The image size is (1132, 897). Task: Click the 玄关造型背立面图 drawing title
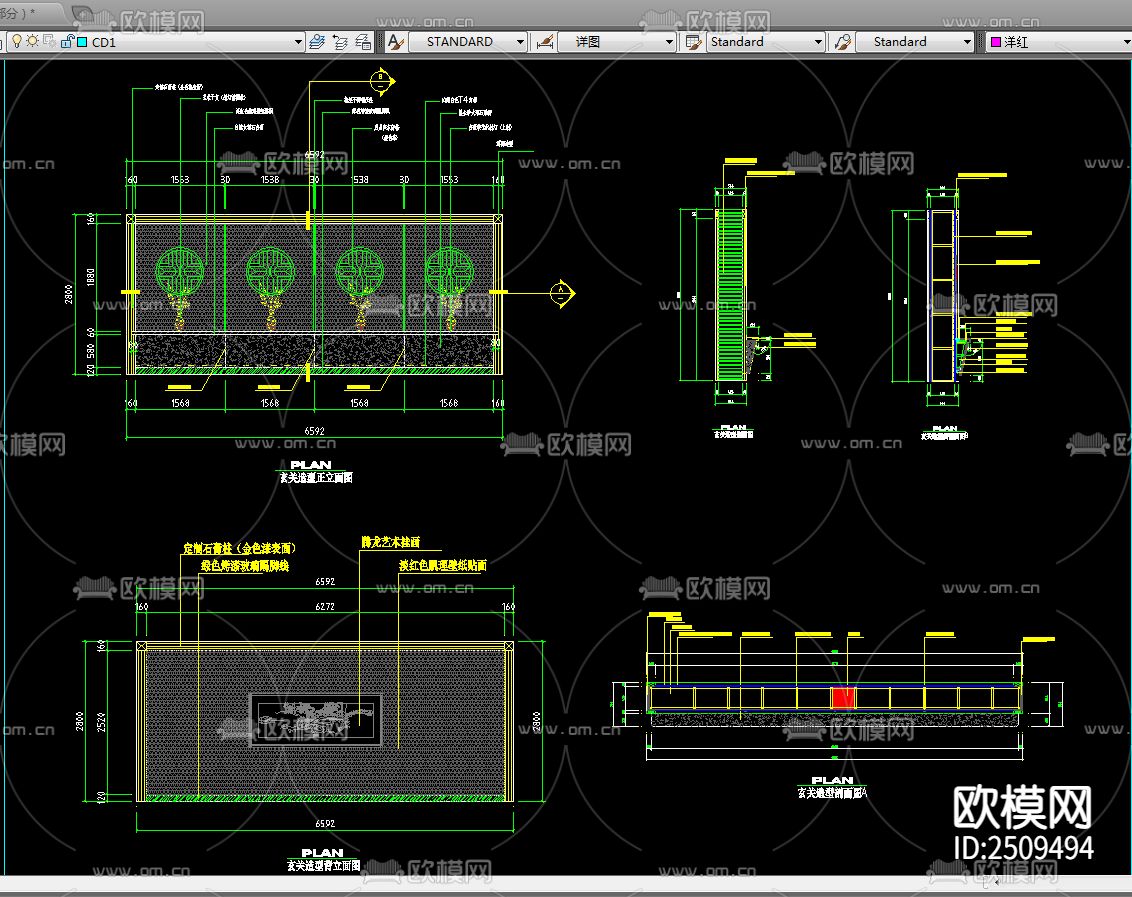tap(323, 865)
